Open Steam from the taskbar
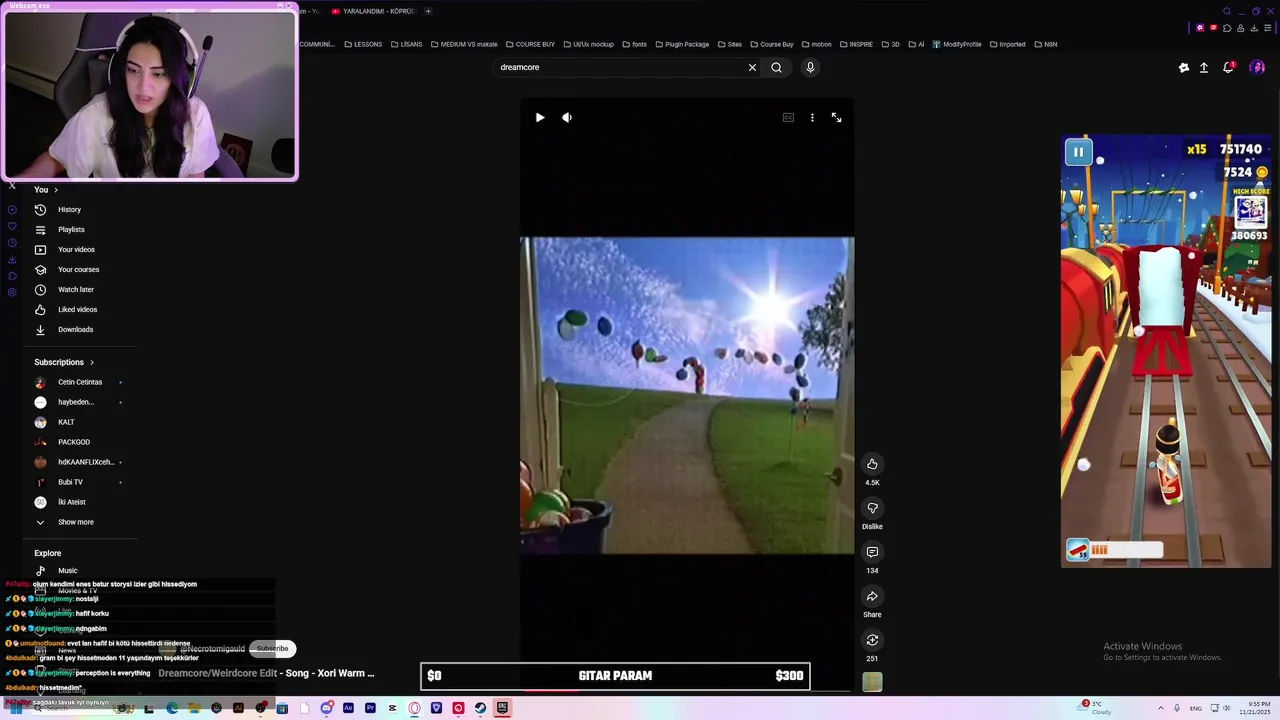The image size is (1280, 720). pyautogui.click(x=480, y=708)
